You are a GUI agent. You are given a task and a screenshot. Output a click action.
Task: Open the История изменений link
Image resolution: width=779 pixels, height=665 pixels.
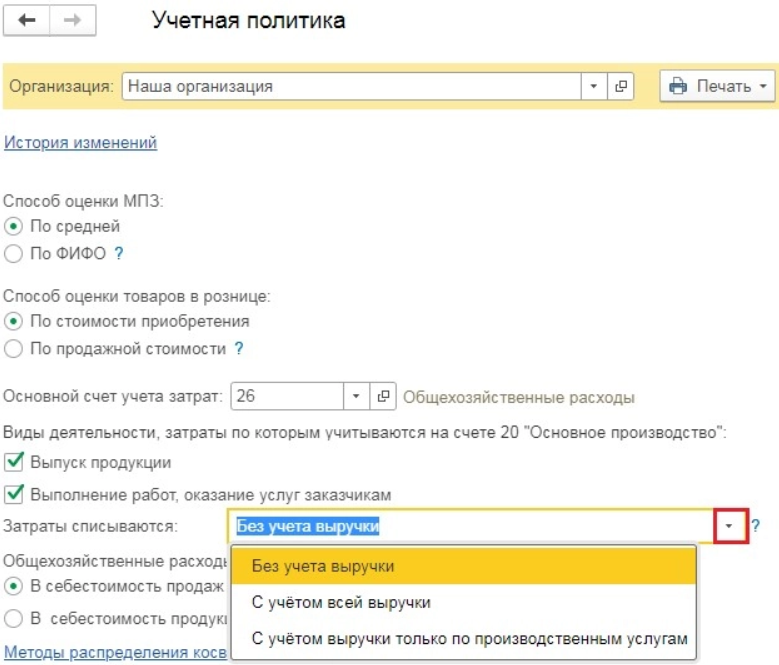click(x=81, y=143)
